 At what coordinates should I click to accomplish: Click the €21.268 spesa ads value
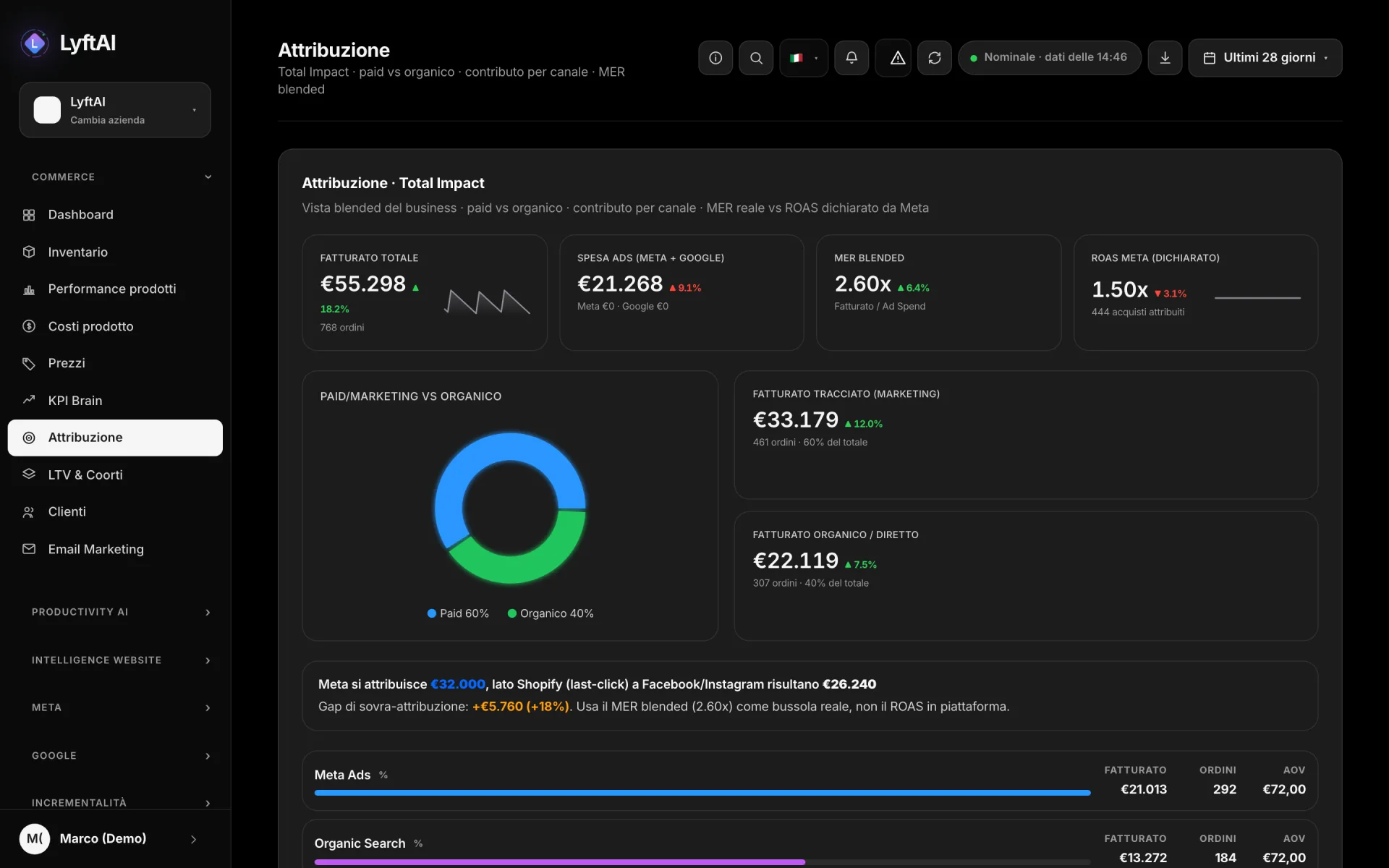click(620, 284)
